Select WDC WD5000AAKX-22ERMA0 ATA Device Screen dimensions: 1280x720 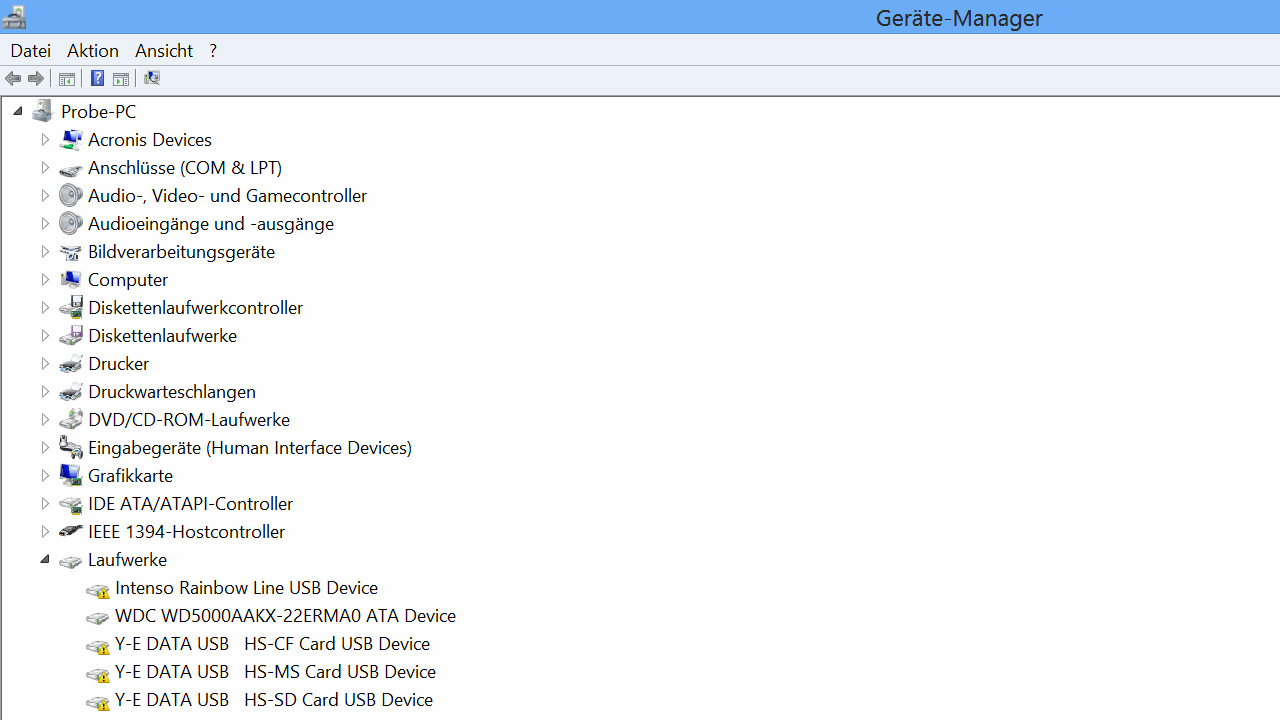click(285, 616)
